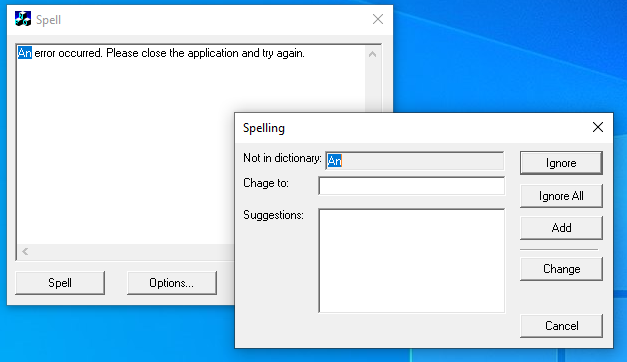627x362 pixels.
Task: Click highlighted word An in Spell text area
Action: coord(25,53)
